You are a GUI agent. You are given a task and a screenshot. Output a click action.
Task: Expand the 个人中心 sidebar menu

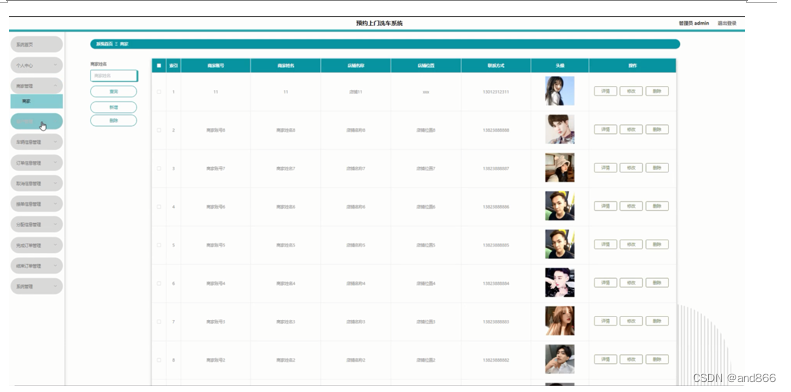[36, 65]
